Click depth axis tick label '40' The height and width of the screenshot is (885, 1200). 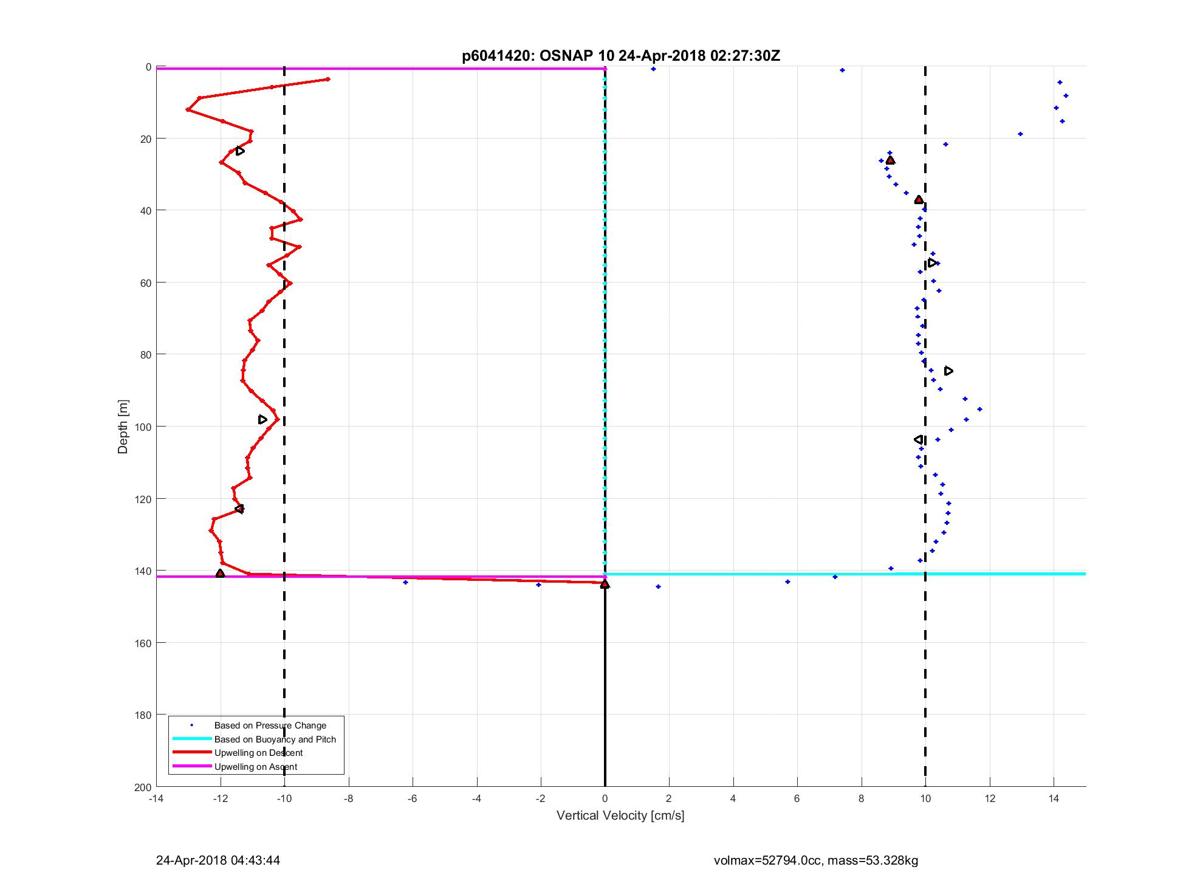[145, 211]
